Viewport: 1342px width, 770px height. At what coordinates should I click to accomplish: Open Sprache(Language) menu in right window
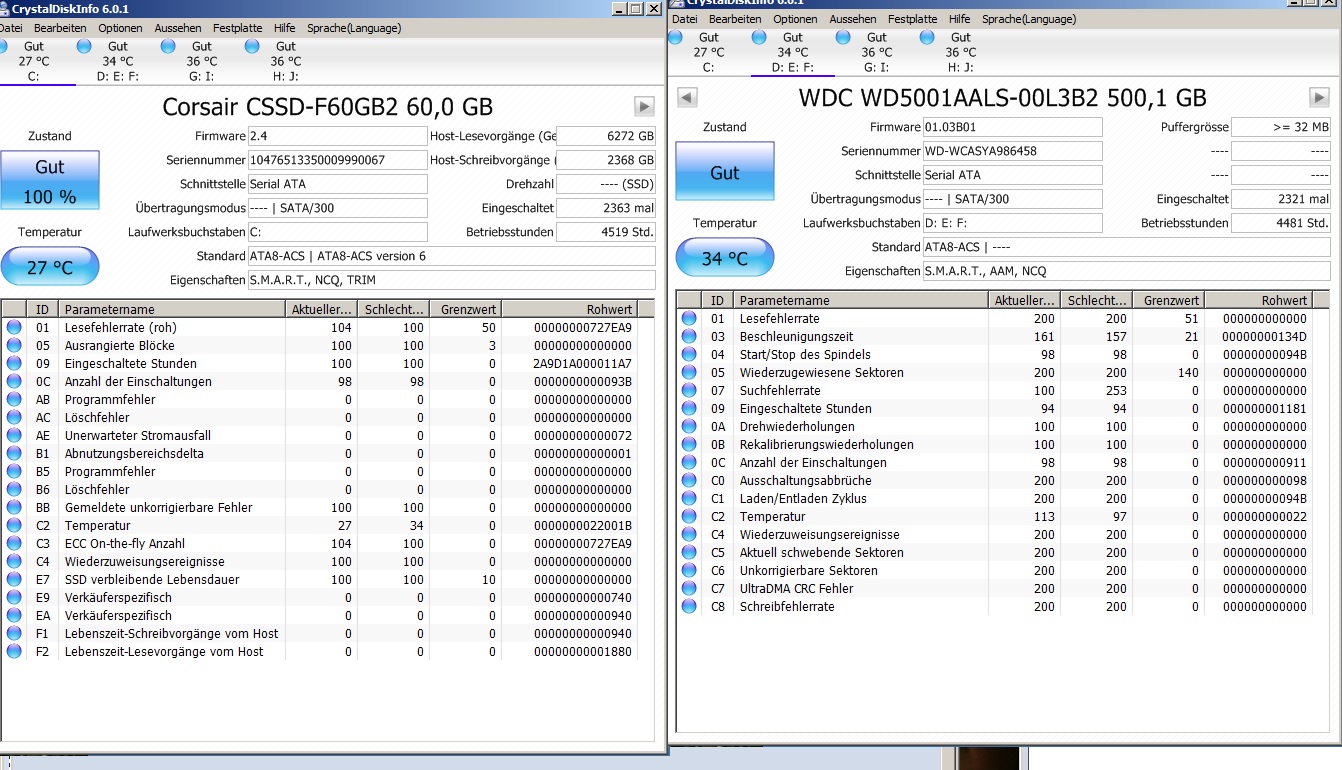tap(1029, 19)
